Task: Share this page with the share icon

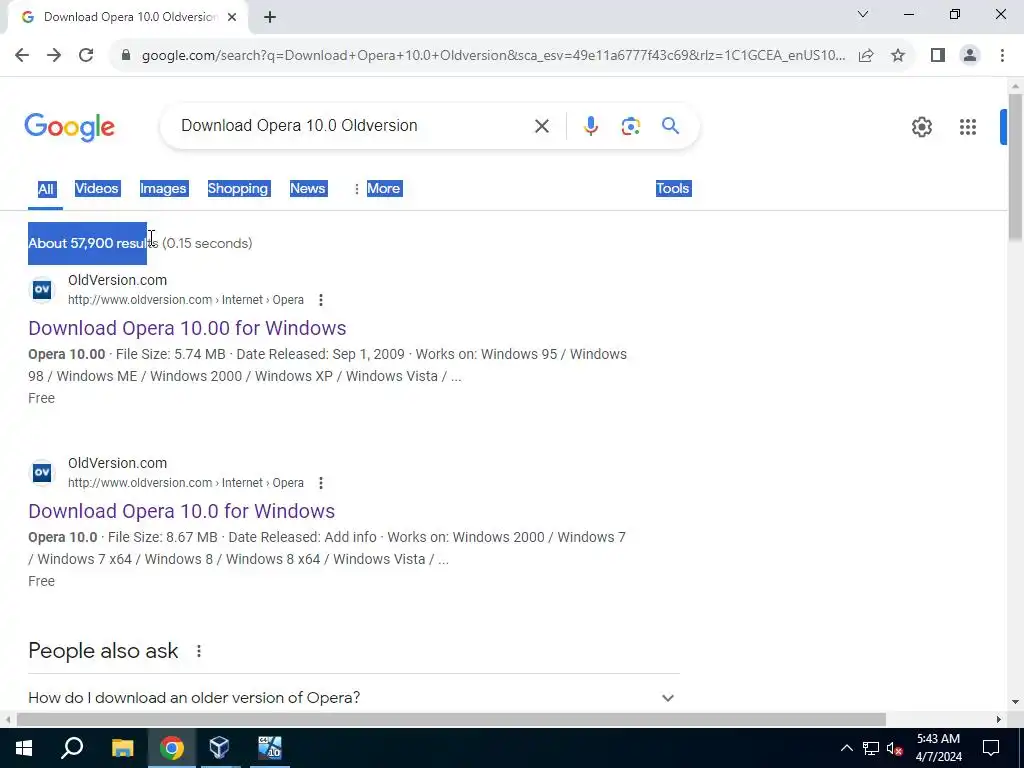Action: (866, 56)
